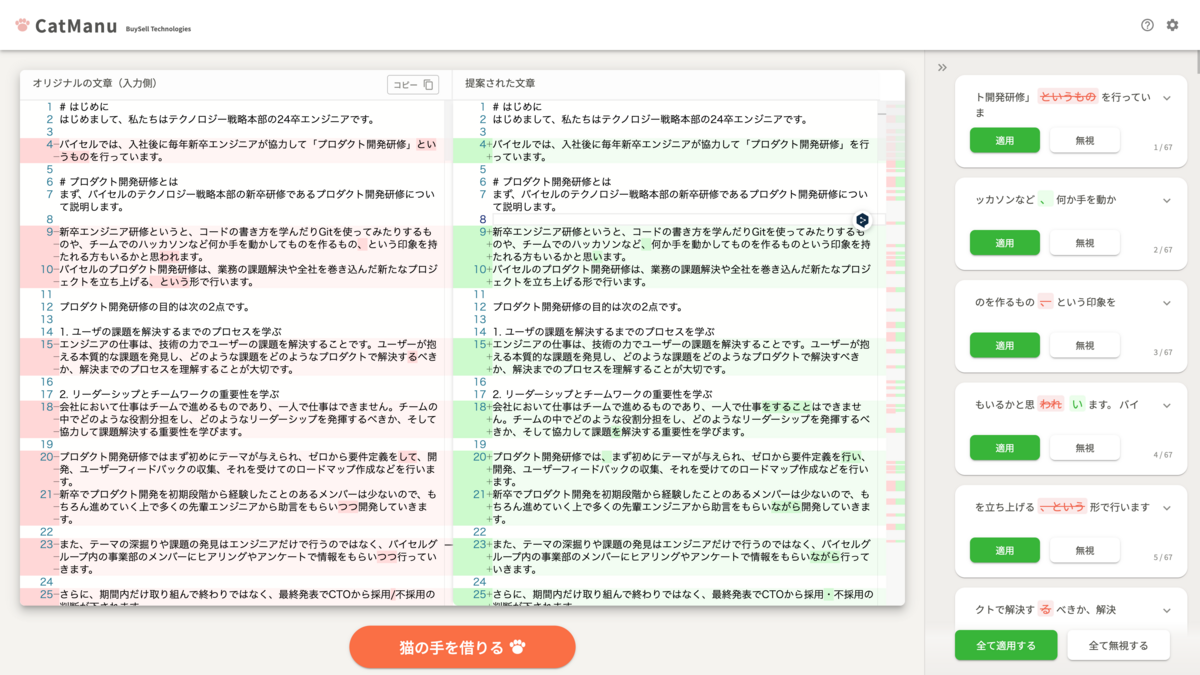Viewport: 1200px width, 675px height.
Task: Ignore suggestion 5 / 67 with 無視
Action: 1085,550
